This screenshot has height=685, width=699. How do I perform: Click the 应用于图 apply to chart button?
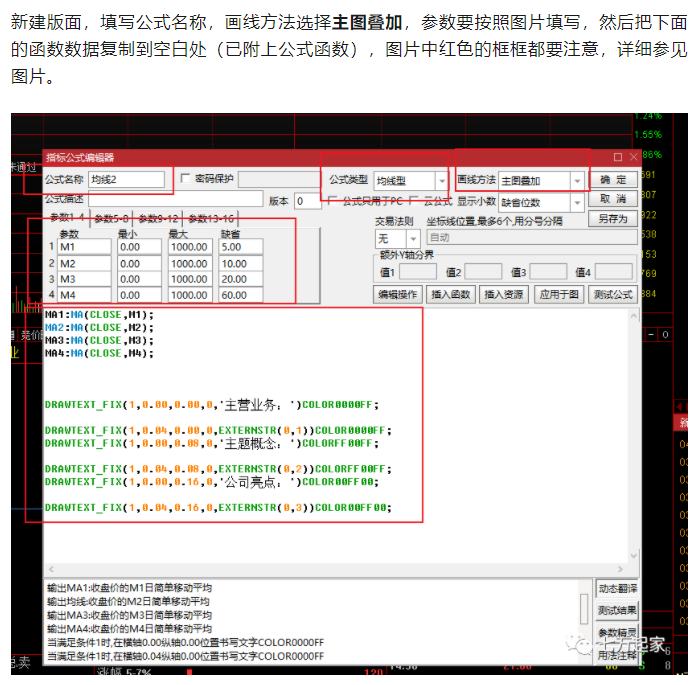point(559,295)
